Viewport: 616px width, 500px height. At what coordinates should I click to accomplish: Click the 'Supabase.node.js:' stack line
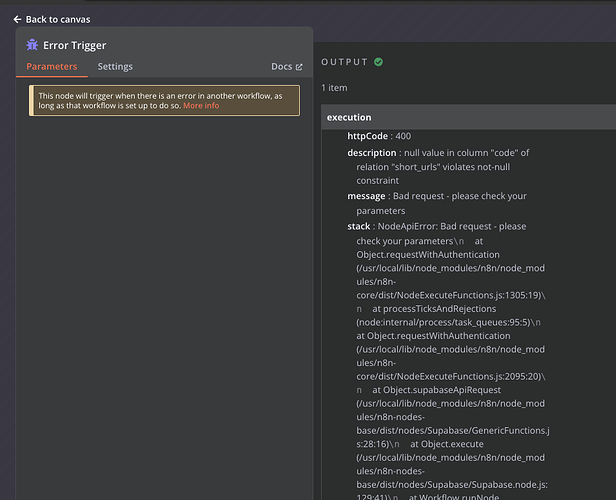point(452,485)
